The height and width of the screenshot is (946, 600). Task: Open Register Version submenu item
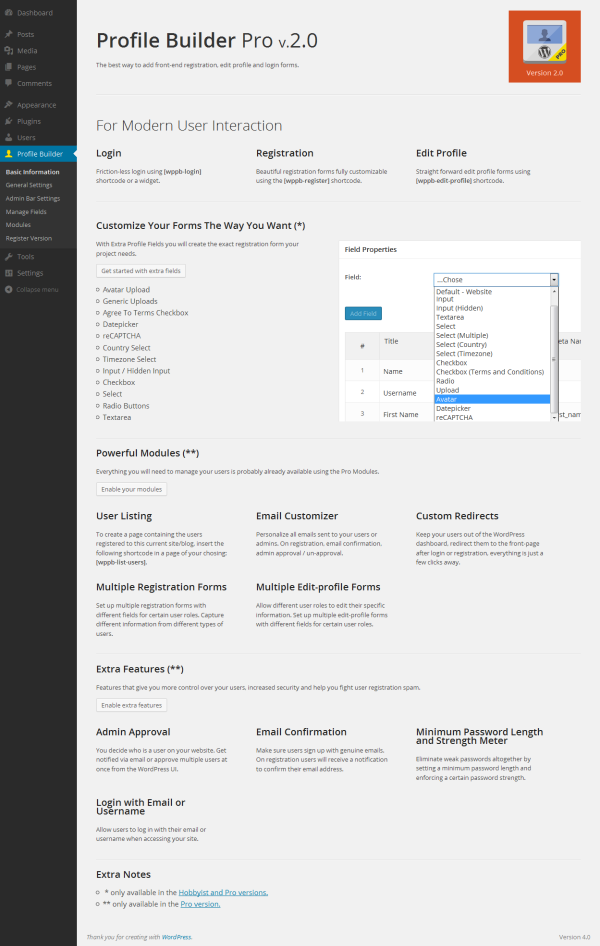tap(29, 238)
